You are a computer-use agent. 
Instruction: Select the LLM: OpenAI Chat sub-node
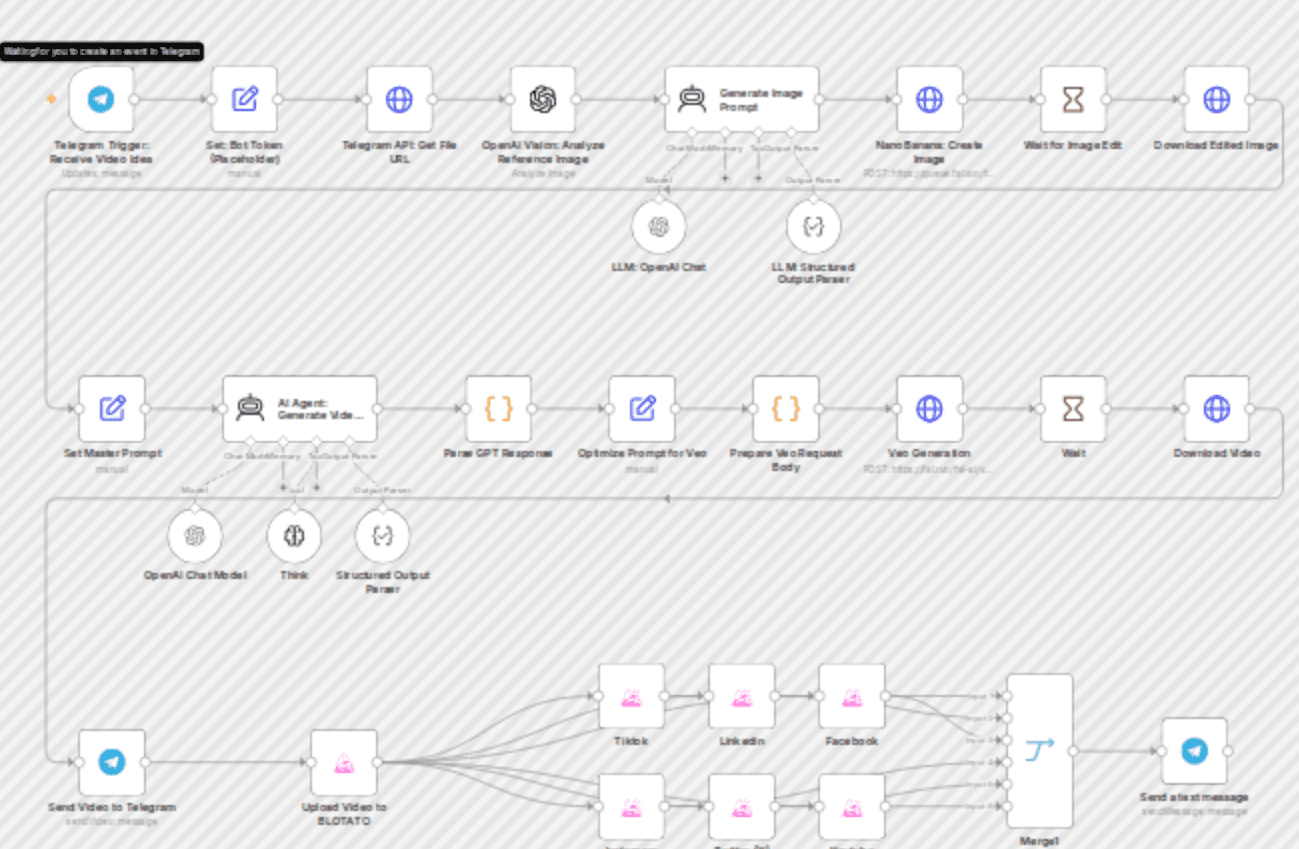pyautogui.click(x=658, y=226)
